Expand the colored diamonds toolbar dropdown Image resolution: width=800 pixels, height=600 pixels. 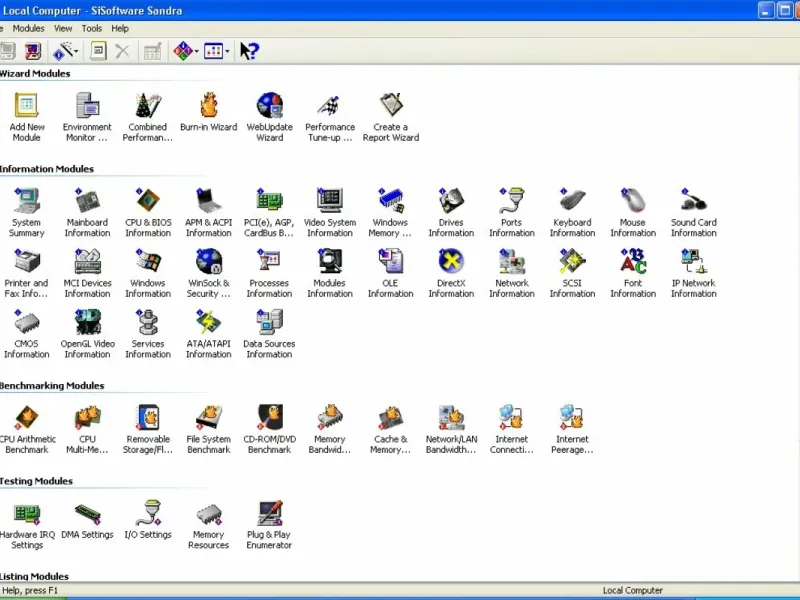coord(197,51)
